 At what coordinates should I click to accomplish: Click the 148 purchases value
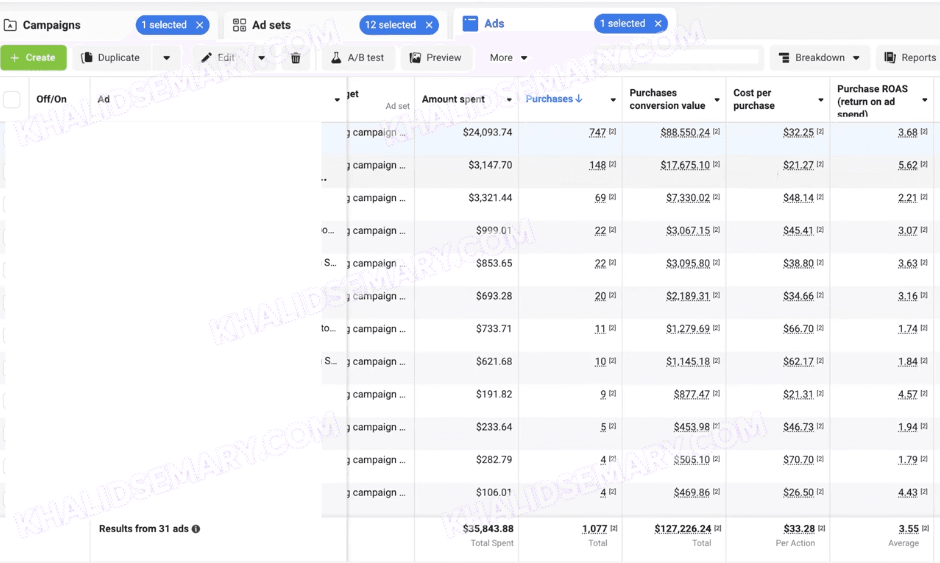tap(597, 165)
